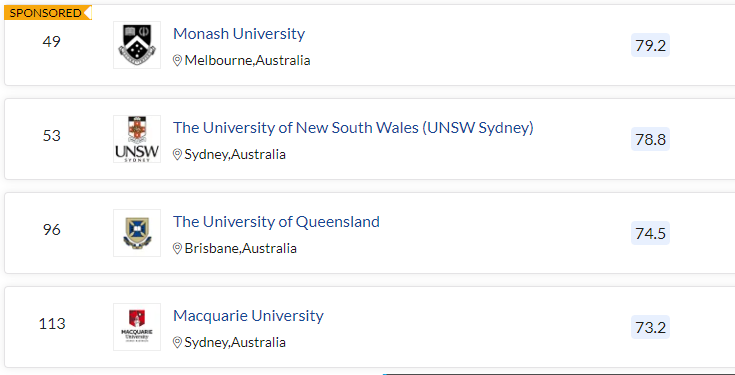Click the location pin under Macquarie University
The height and width of the screenshot is (375, 735).
177,343
